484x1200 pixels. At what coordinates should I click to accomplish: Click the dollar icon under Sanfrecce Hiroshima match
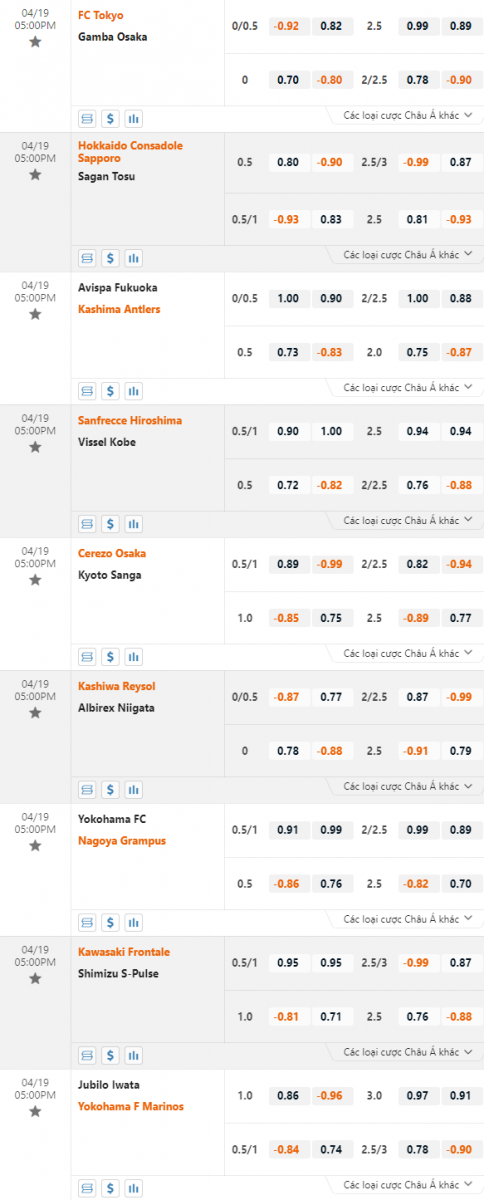pos(110,523)
